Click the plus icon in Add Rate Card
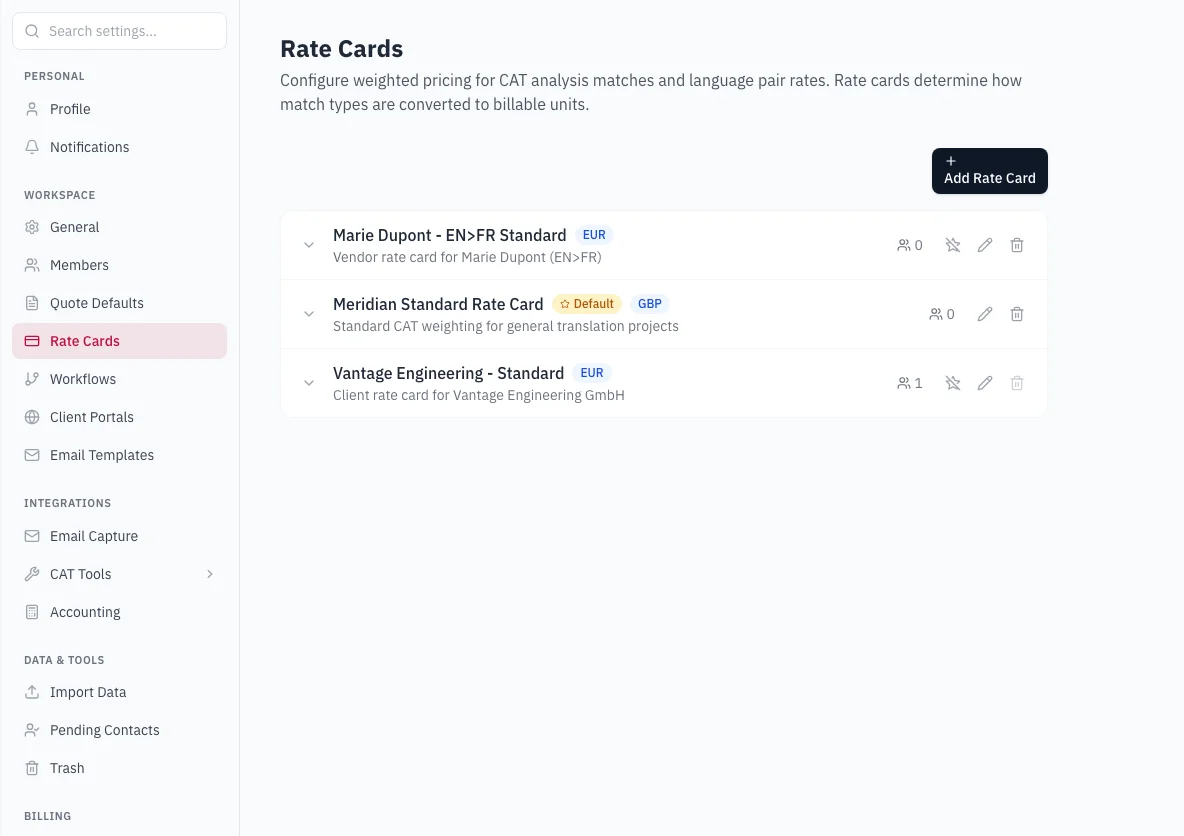 pyautogui.click(x=951, y=161)
